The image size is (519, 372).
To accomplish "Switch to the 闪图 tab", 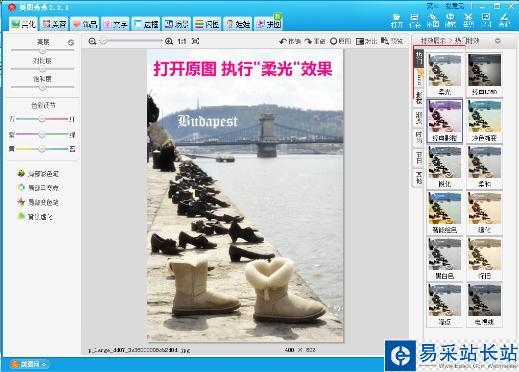I will tap(207, 24).
